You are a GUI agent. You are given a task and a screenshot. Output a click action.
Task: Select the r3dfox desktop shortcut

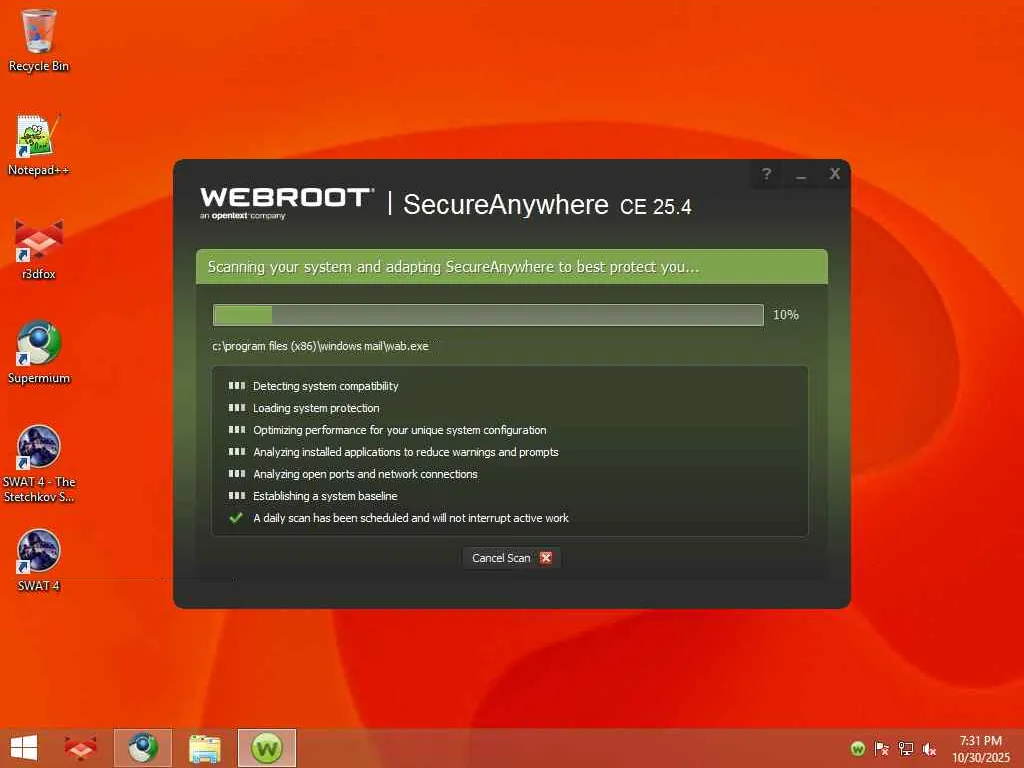click(39, 249)
